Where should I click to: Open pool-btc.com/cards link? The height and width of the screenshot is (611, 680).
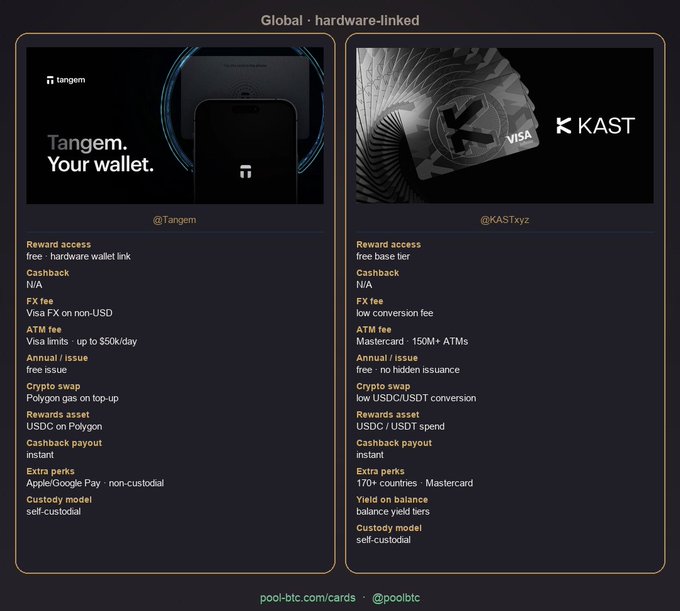point(307,598)
